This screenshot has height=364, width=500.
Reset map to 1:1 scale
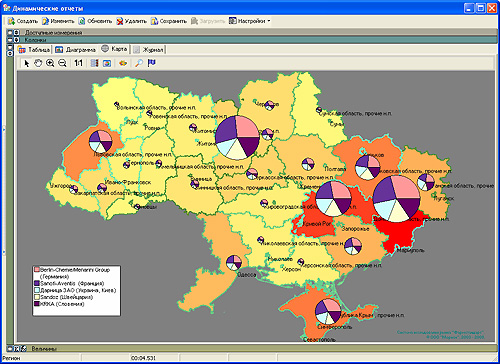[78, 63]
